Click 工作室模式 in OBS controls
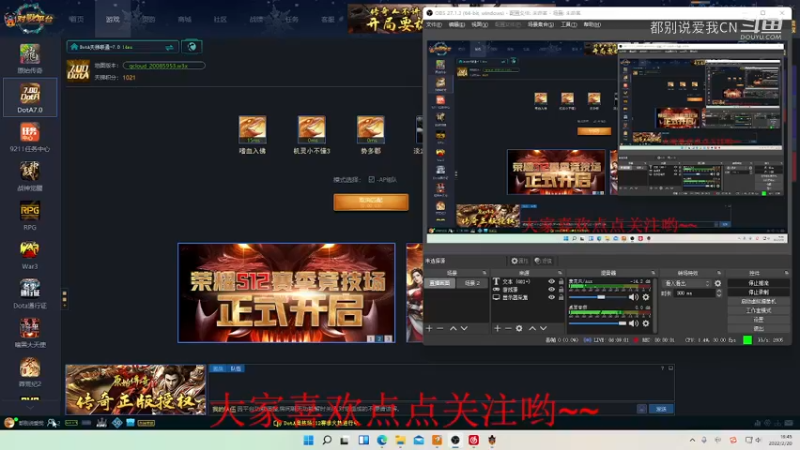The image size is (800, 450). pyautogui.click(x=758, y=311)
